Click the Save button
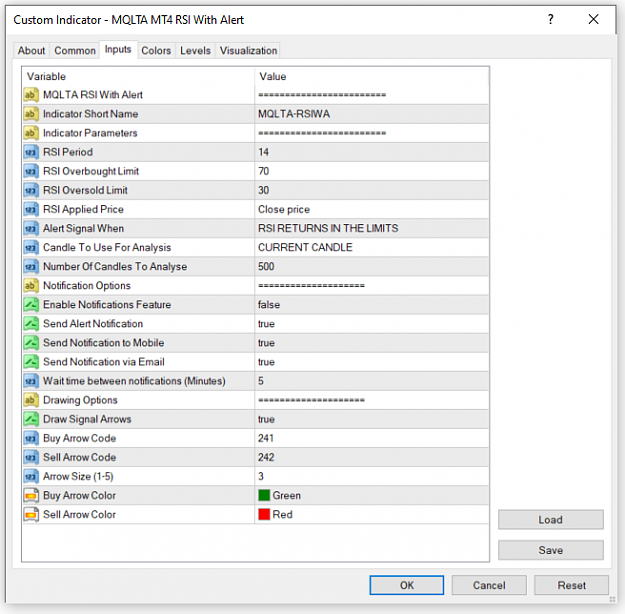625x614 pixels. pyautogui.click(x=550, y=550)
